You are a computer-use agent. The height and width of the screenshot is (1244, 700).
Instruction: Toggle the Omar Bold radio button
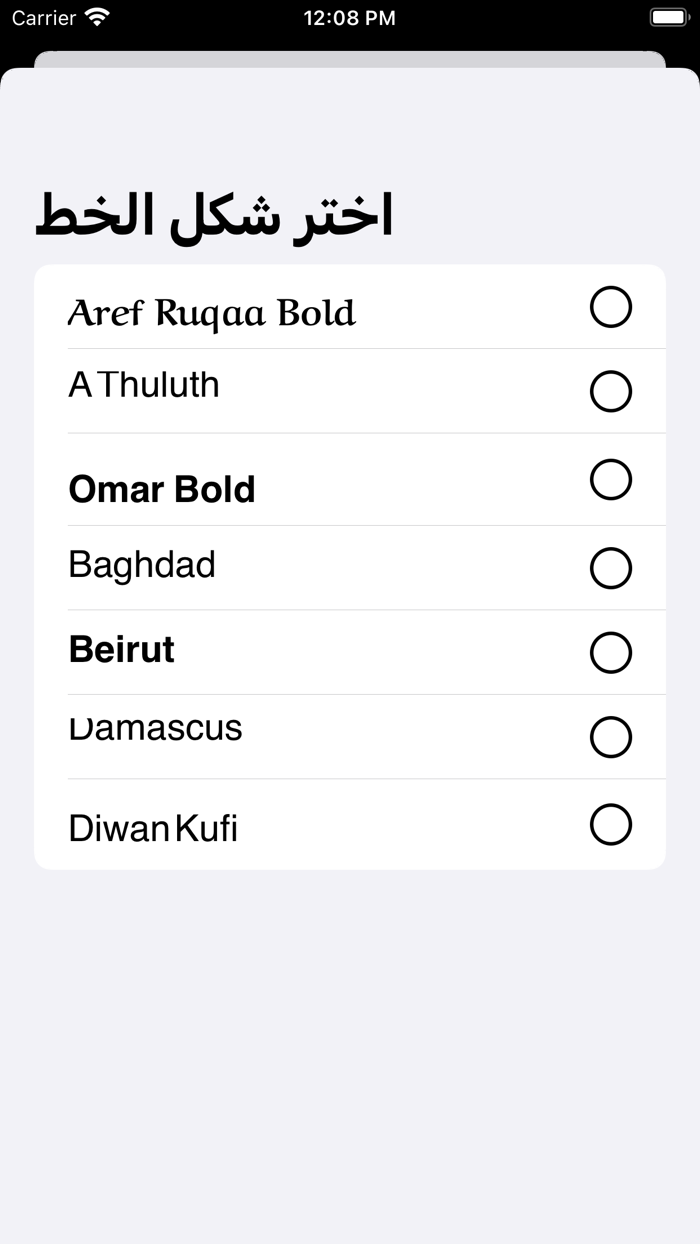[x=611, y=479]
